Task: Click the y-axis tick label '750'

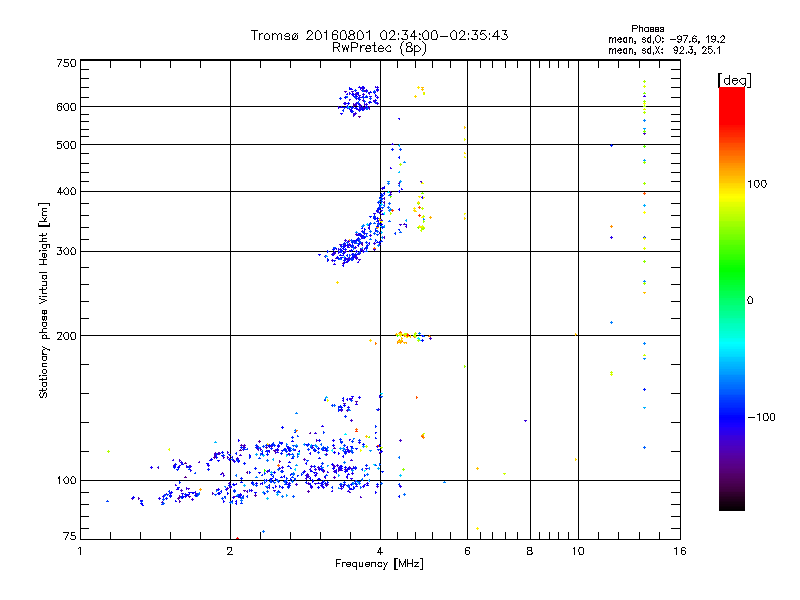Action: click(66, 63)
